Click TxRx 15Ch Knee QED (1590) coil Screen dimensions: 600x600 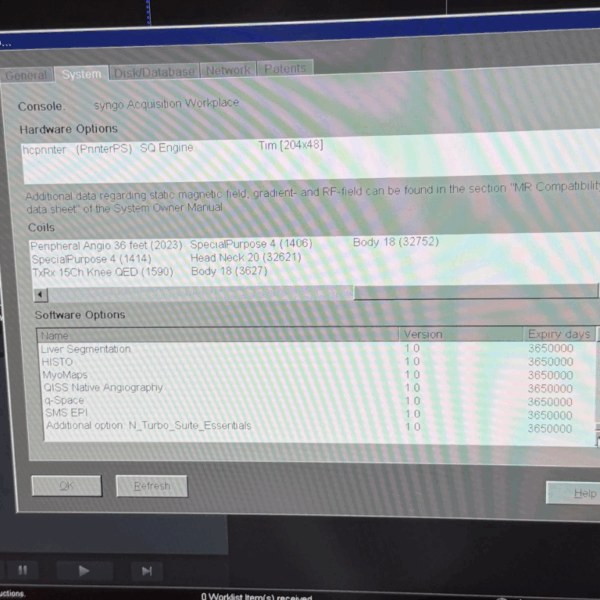103,272
